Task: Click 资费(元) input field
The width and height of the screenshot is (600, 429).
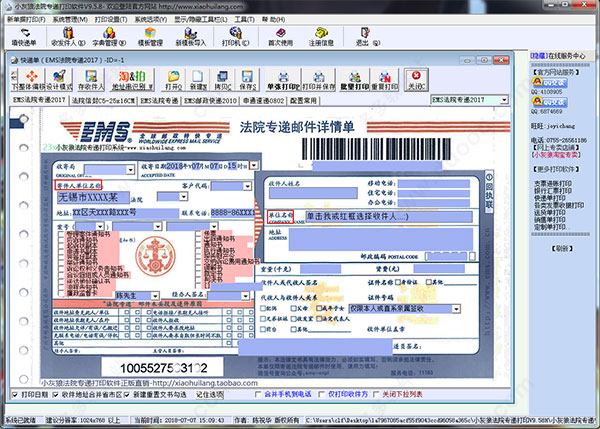Action: (439, 269)
